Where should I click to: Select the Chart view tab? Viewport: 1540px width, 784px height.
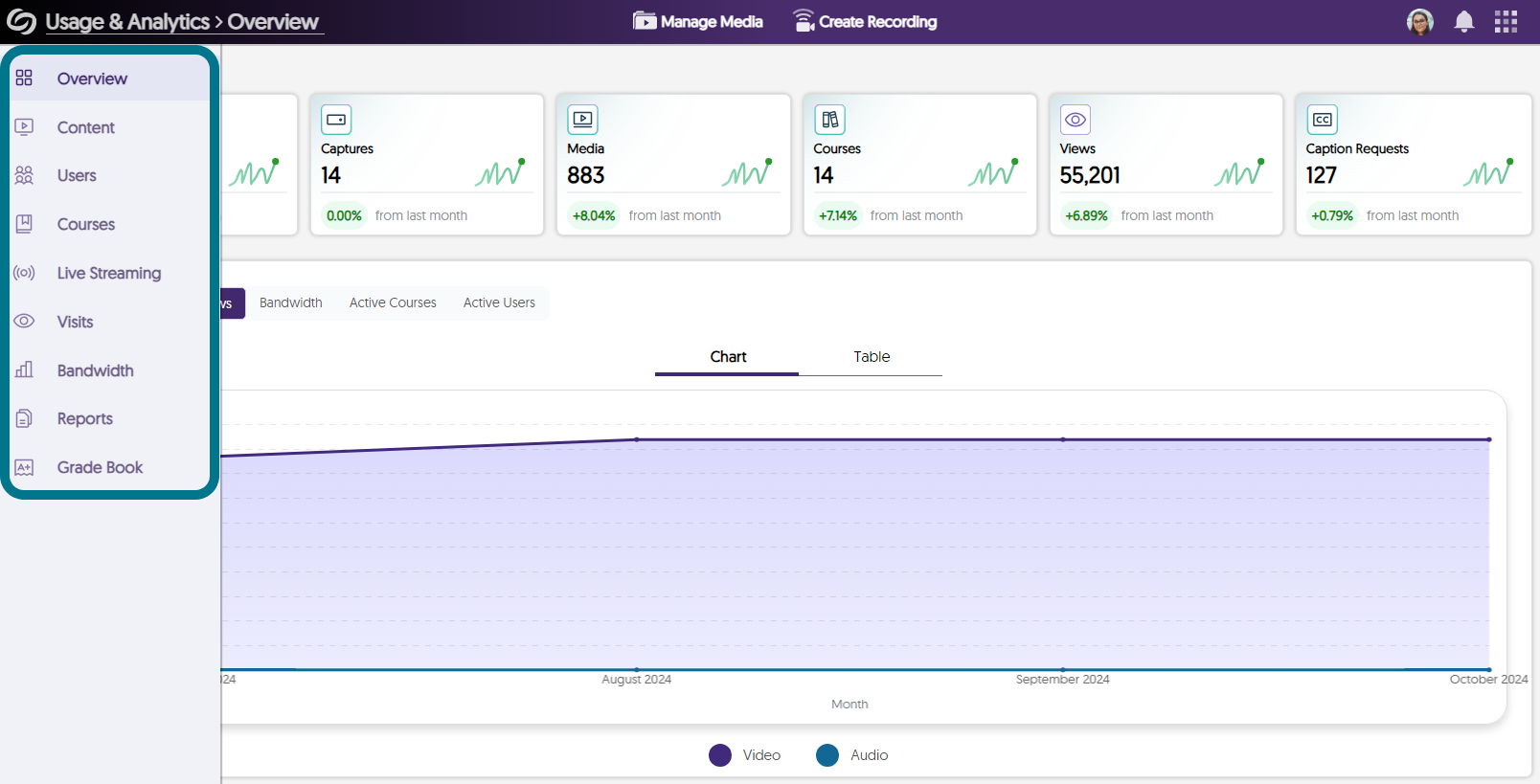[728, 357]
